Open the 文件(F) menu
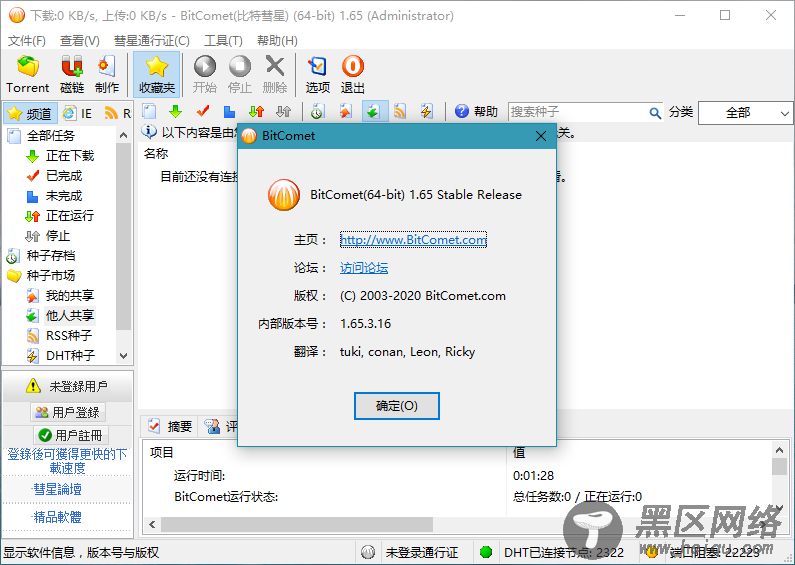This screenshot has width=795, height=565. tap(26, 41)
